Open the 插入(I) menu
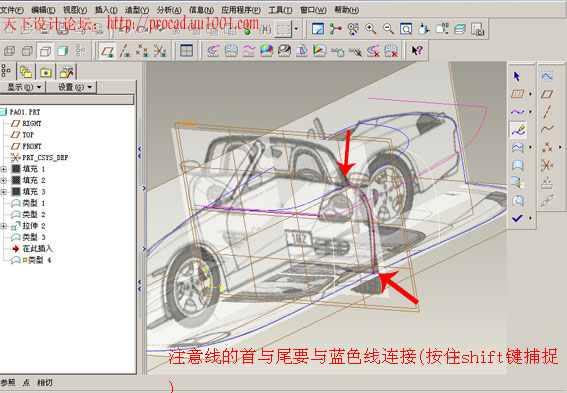 click(x=106, y=10)
